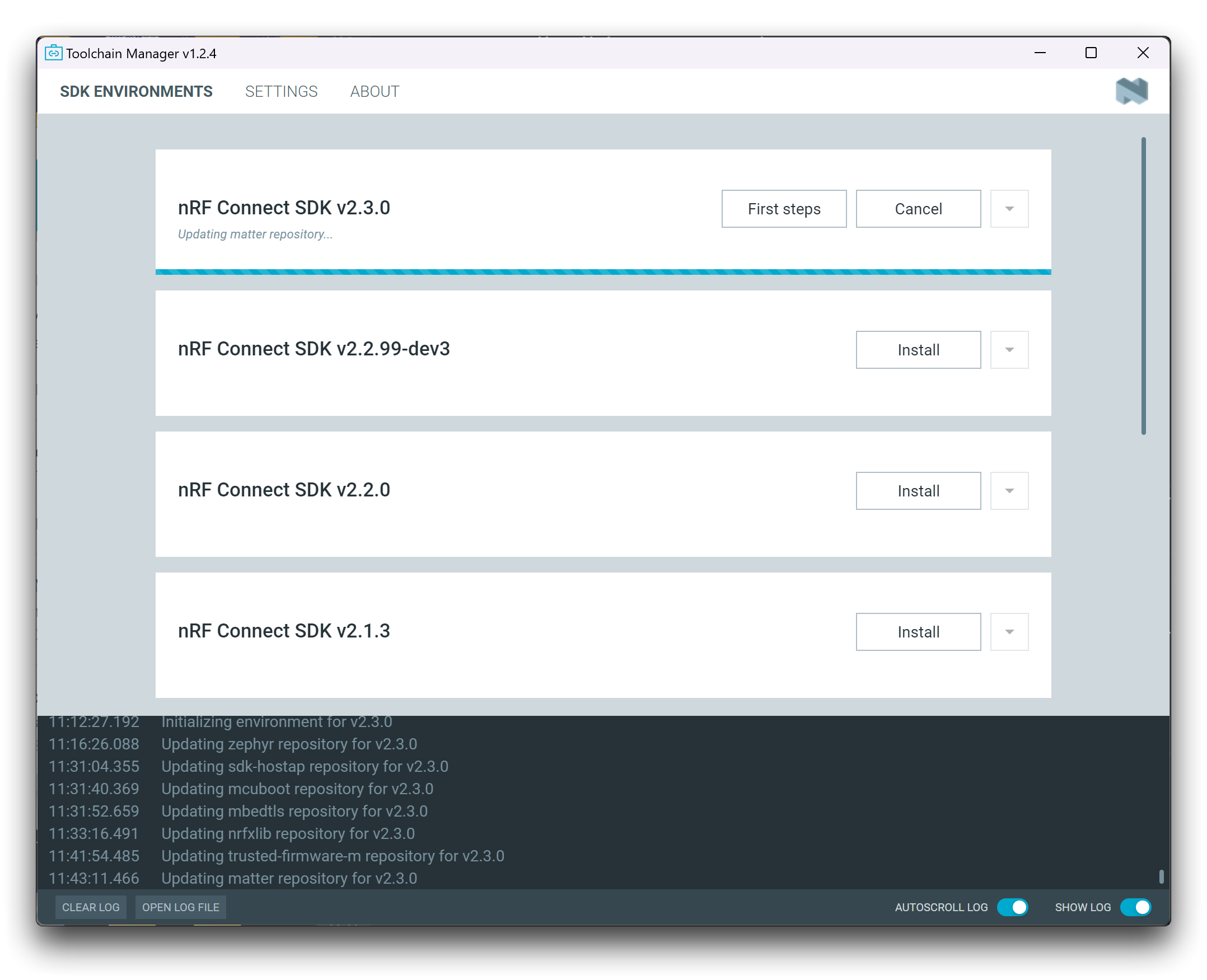
Task: Click the 'nRF Connect SDK v2.1.3' heading
Action: [284, 631]
